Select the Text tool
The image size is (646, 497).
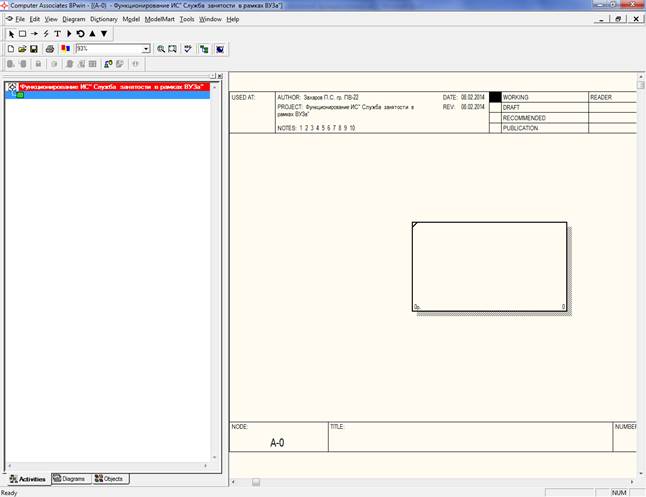(57, 34)
